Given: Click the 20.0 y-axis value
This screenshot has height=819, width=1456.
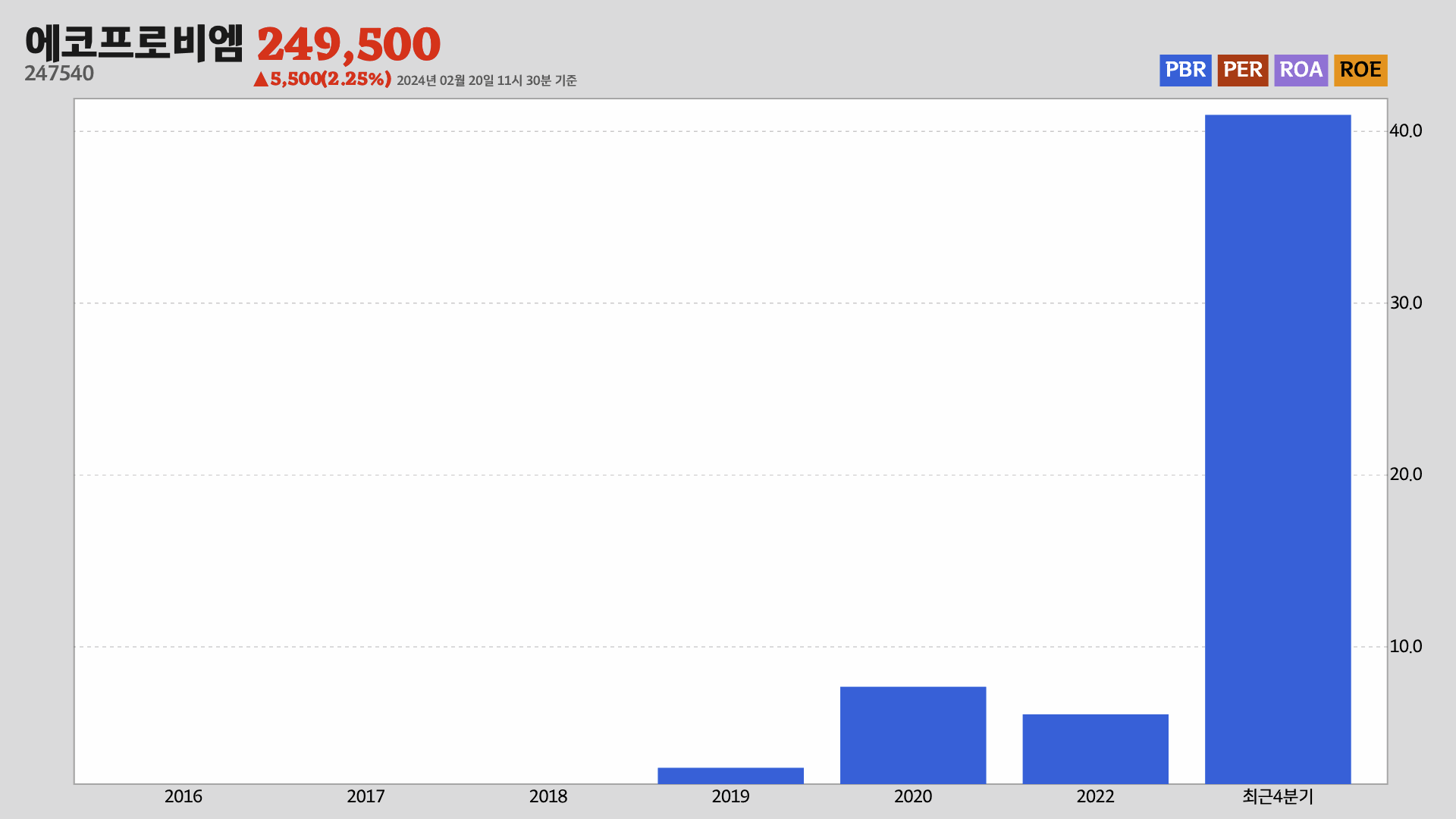Looking at the screenshot, I should (x=1406, y=475).
